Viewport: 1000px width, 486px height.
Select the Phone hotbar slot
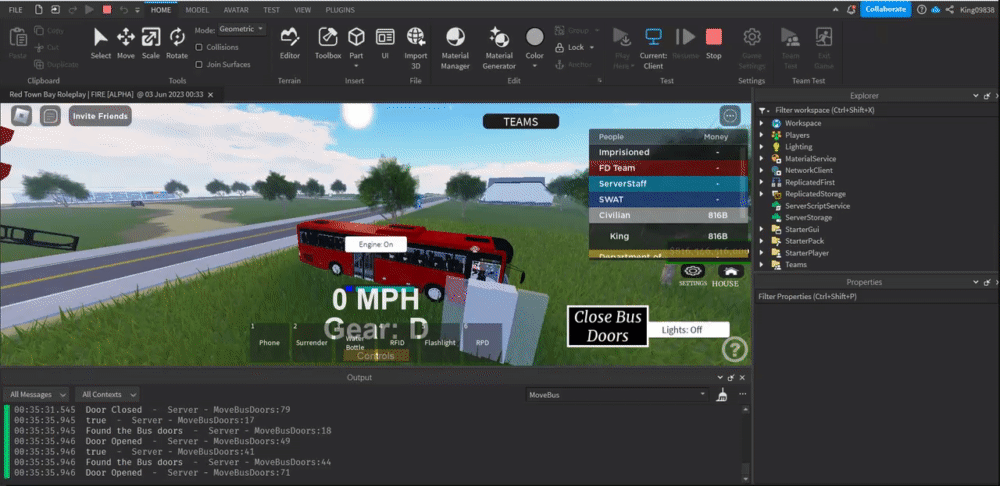point(269,342)
